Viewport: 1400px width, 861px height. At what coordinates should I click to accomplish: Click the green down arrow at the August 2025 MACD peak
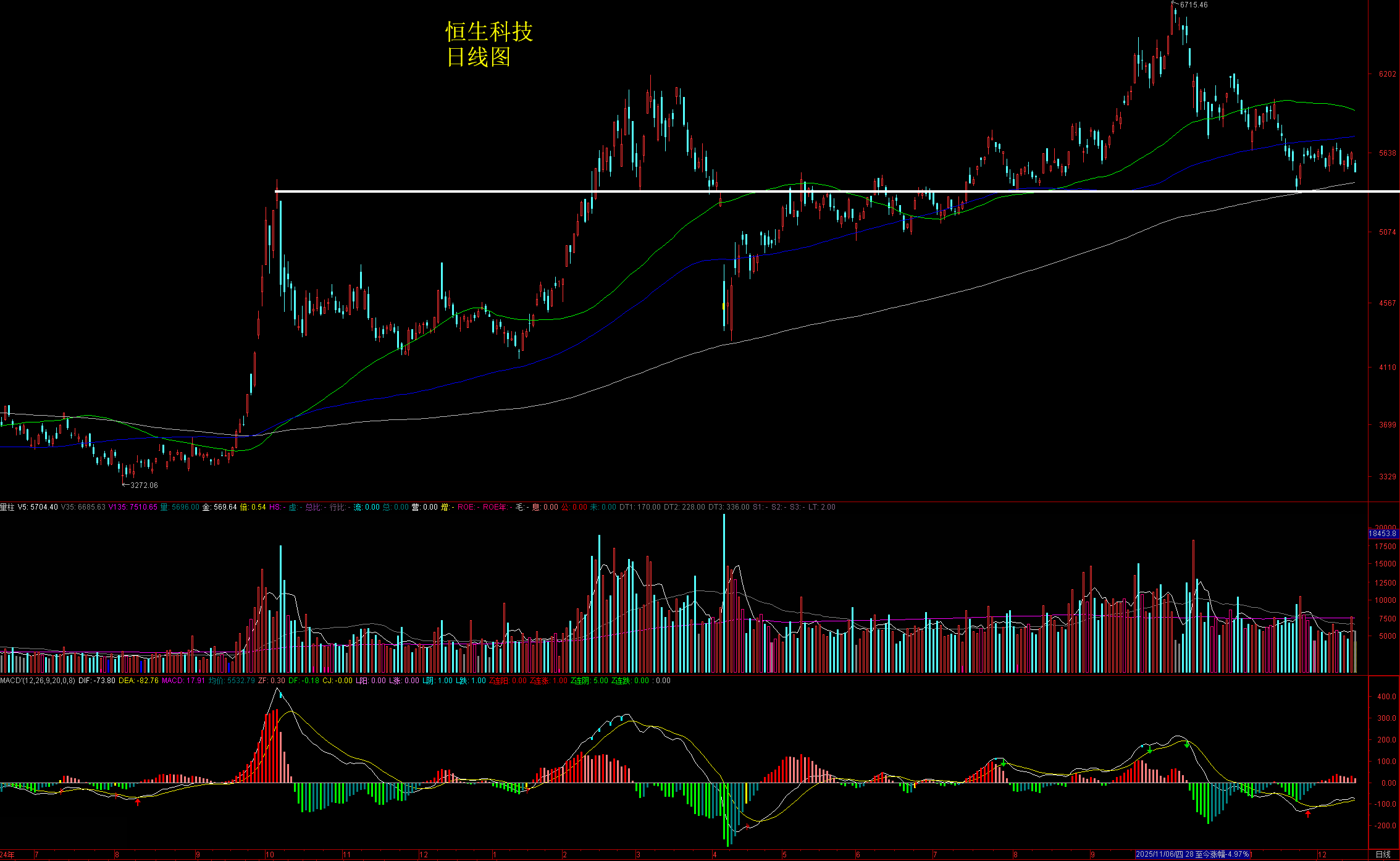pos(1004,764)
